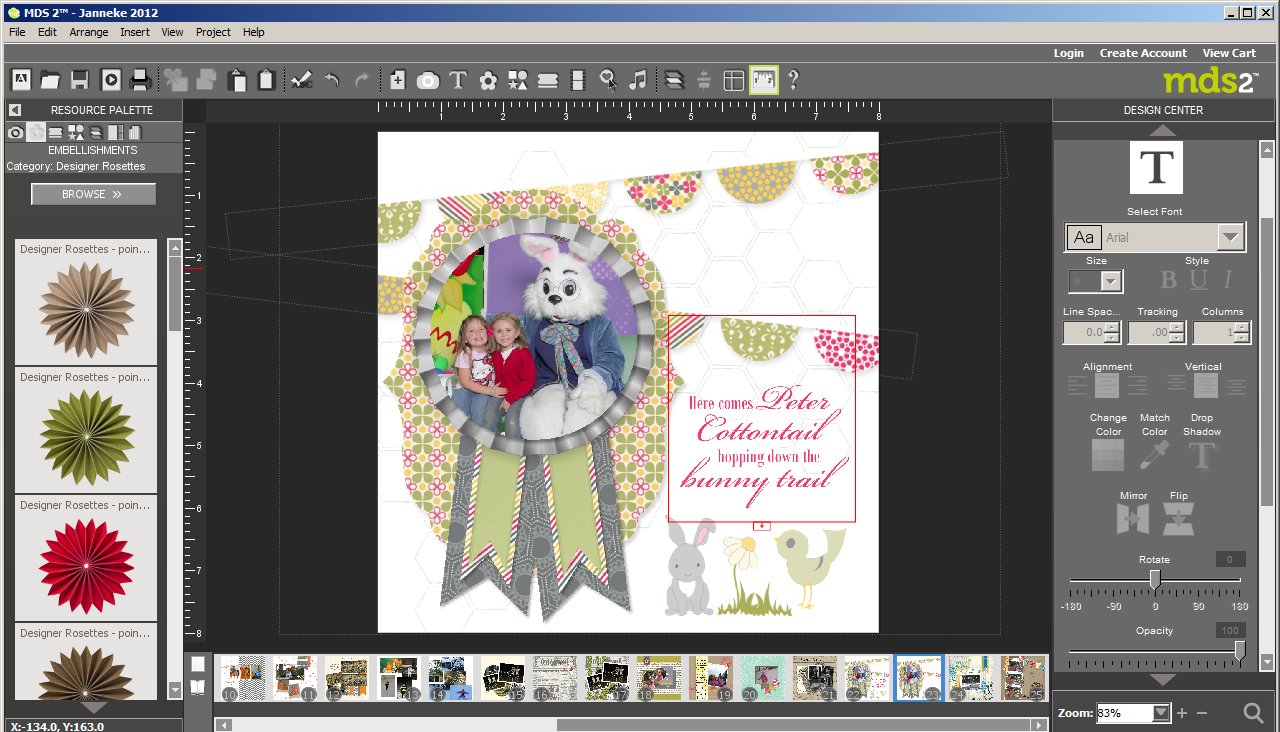Screen dimensions: 1280x732
Task: Collapse the Resource Palette panel
Action: coord(15,110)
